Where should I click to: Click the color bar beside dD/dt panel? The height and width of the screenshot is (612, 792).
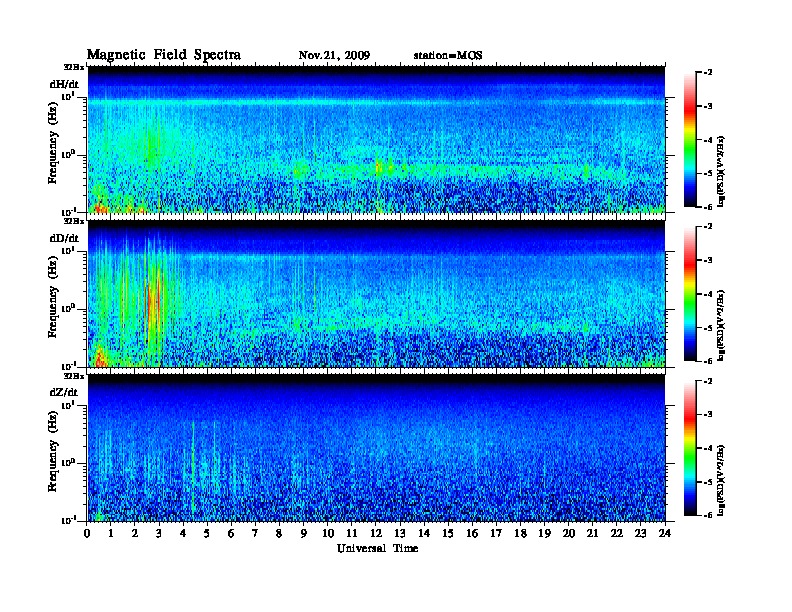690,293
